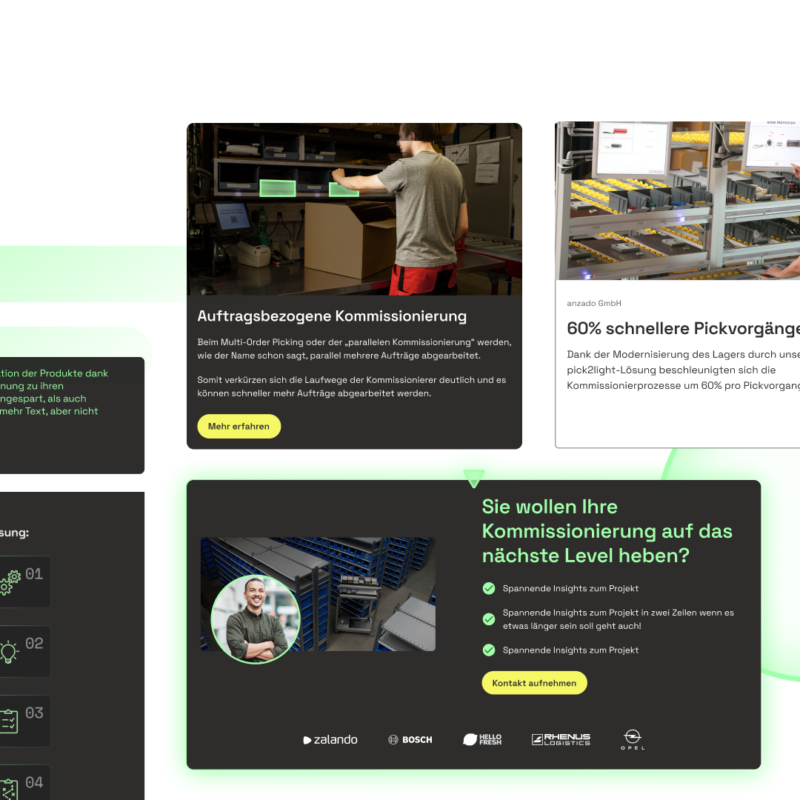Click the Rhenus Logistics logo

(561, 739)
